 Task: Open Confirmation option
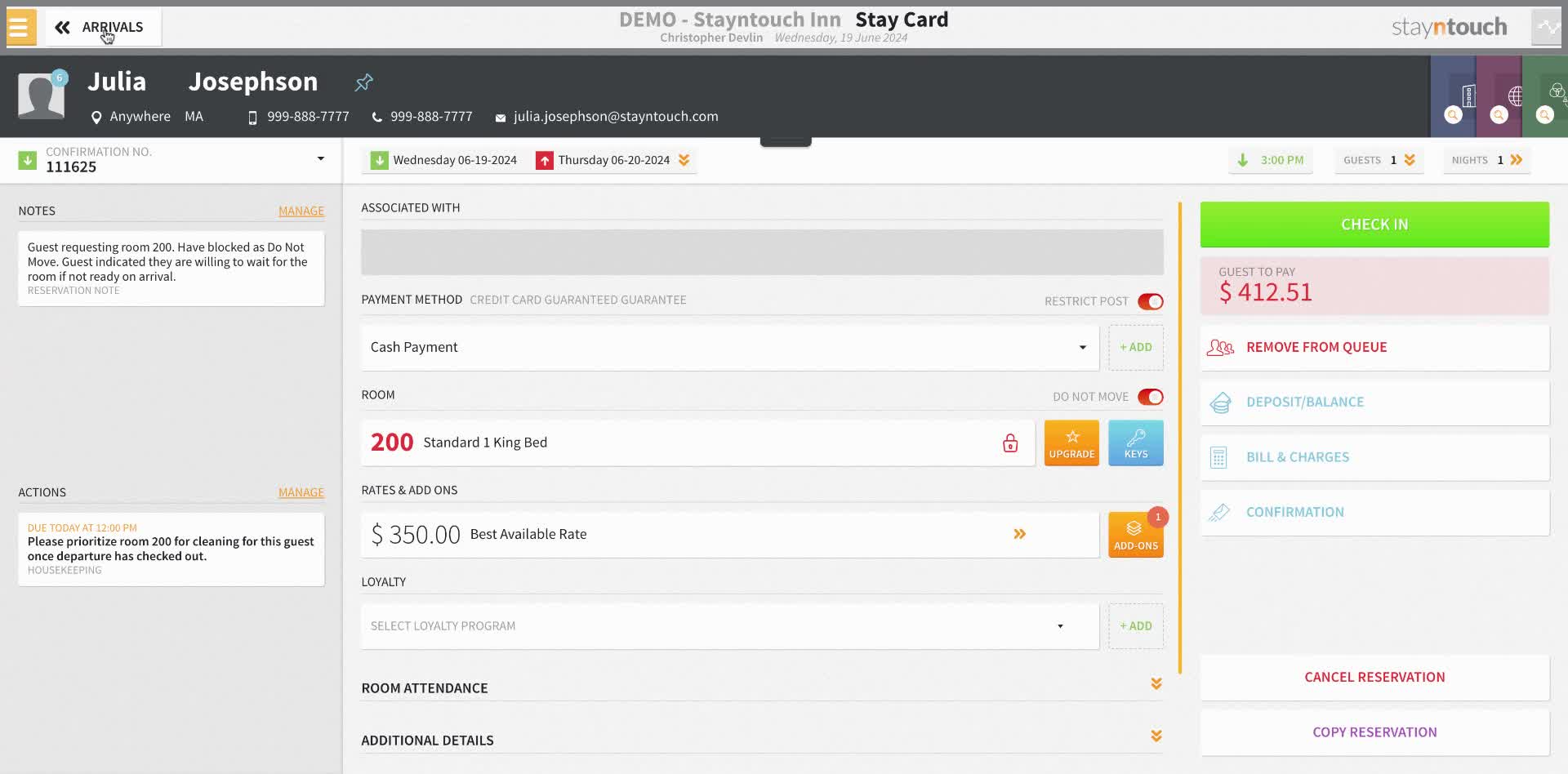coord(1374,513)
